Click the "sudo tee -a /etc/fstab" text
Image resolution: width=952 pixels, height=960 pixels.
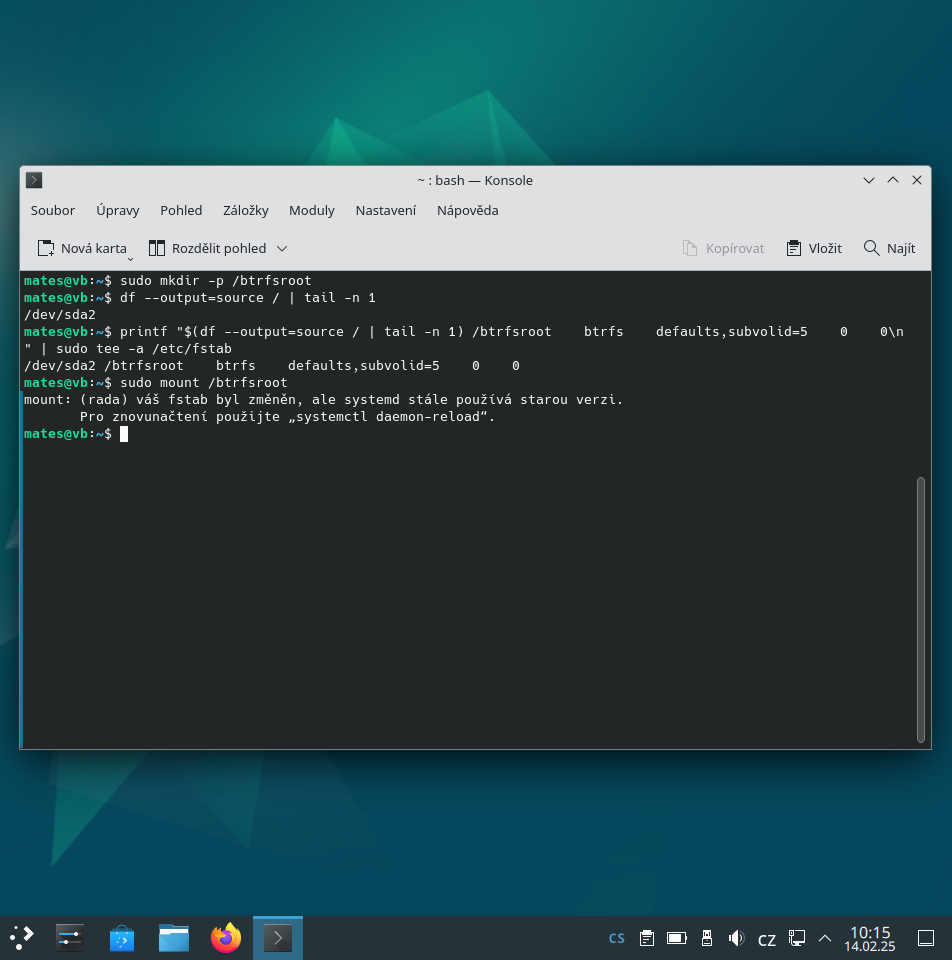point(144,348)
